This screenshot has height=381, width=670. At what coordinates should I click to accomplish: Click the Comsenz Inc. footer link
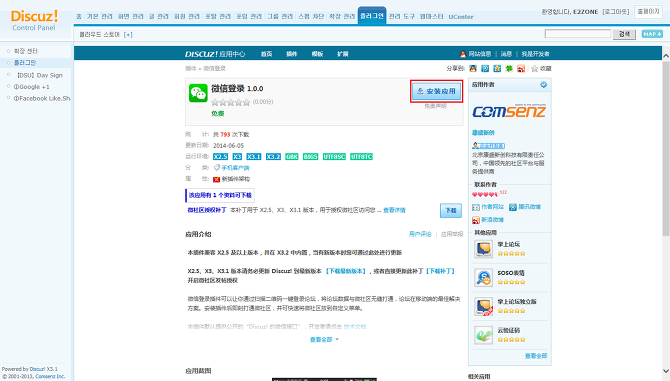click(50, 376)
